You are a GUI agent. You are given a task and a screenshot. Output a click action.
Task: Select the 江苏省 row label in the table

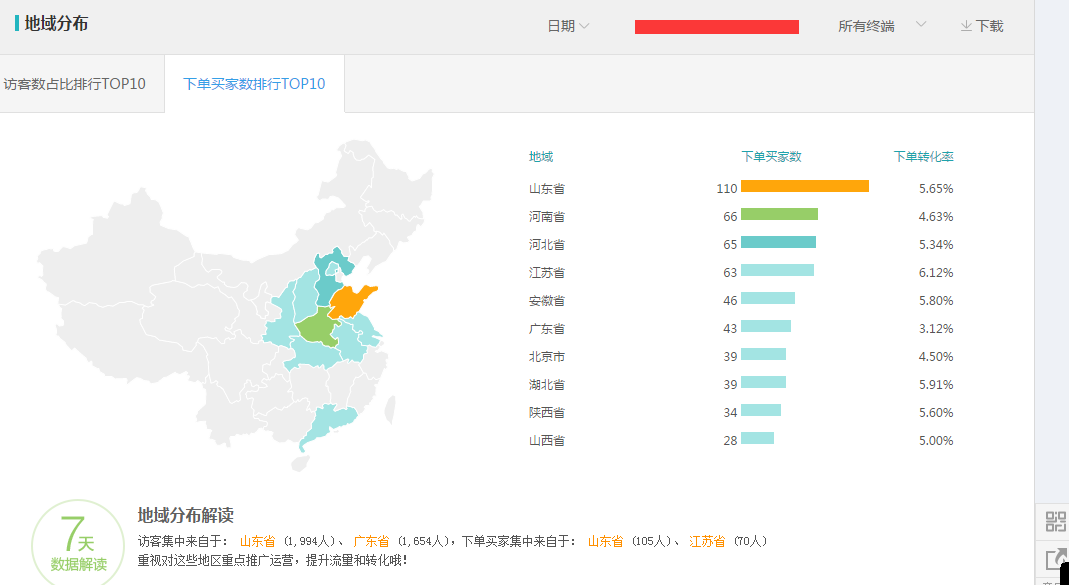tap(547, 273)
